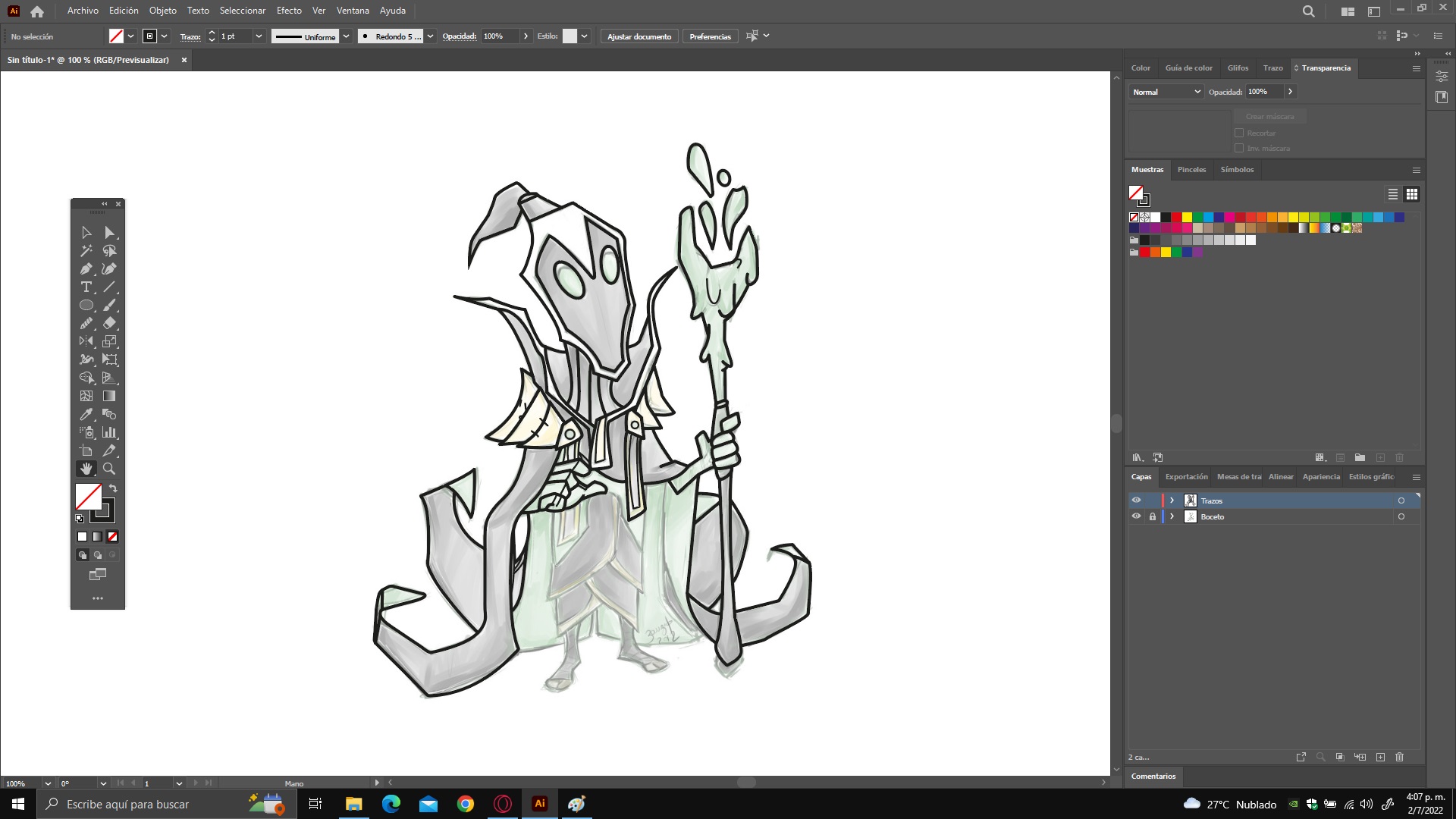Select the Mesh tool

(86, 397)
